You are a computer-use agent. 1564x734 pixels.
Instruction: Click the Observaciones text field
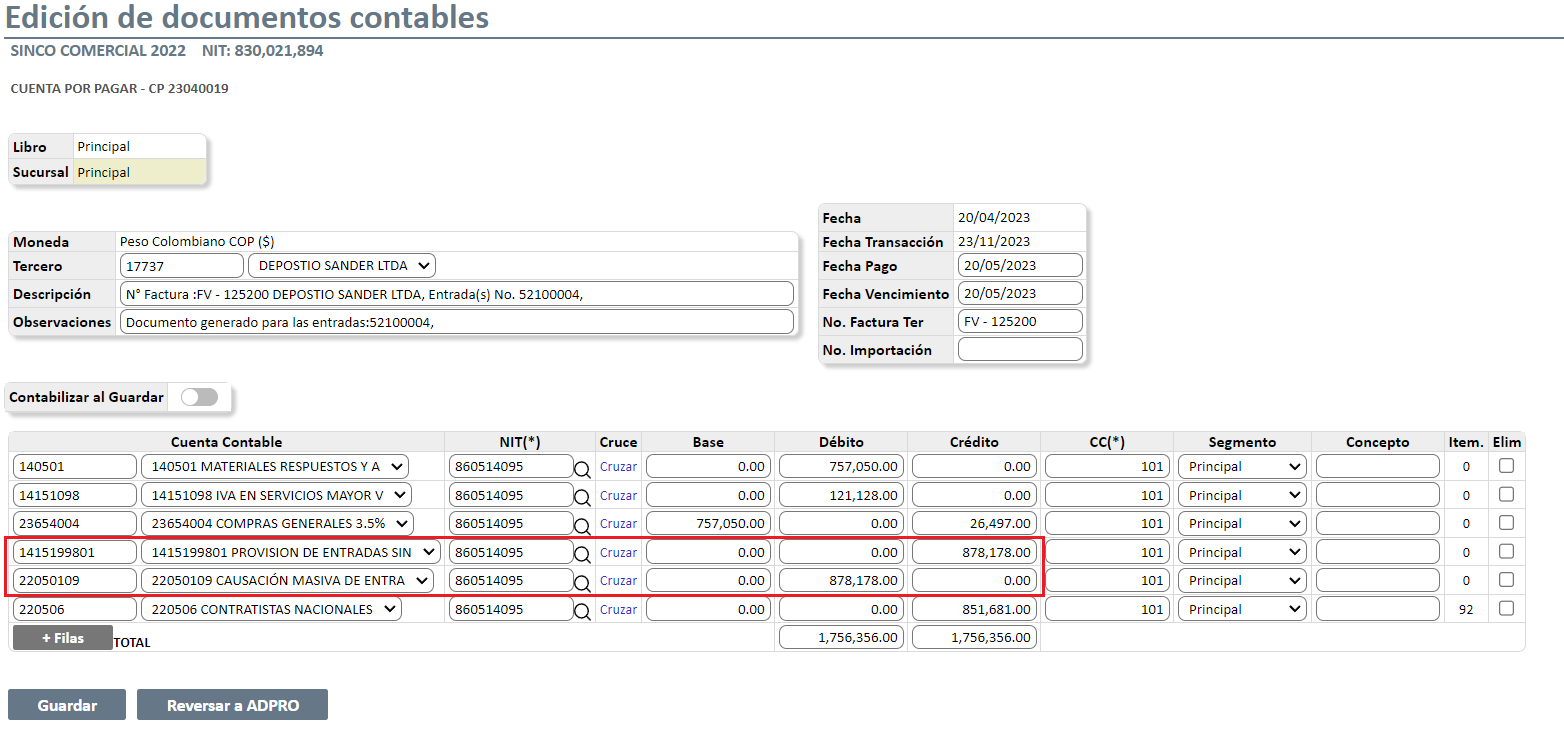tap(457, 321)
